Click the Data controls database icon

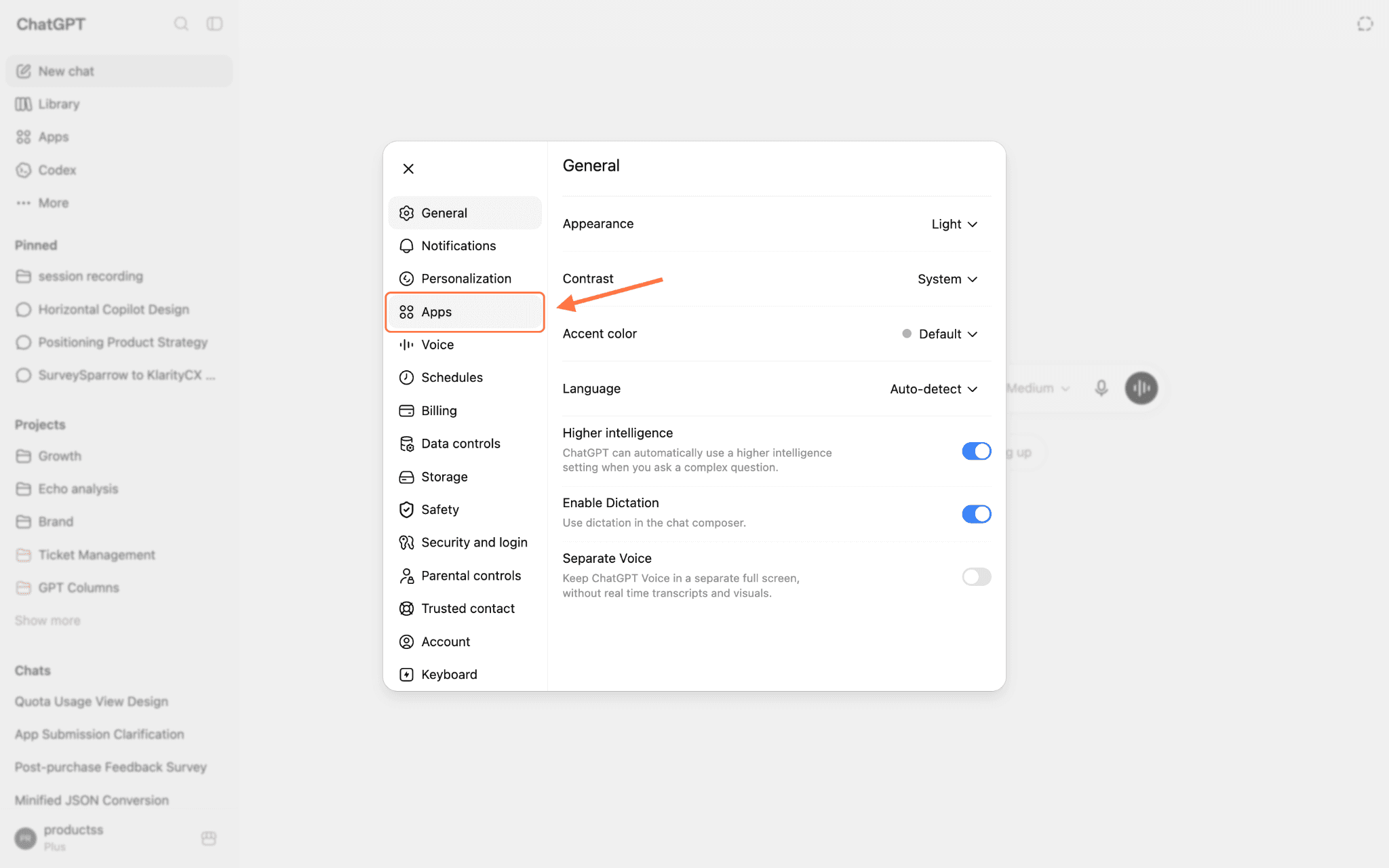pos(406,443)
